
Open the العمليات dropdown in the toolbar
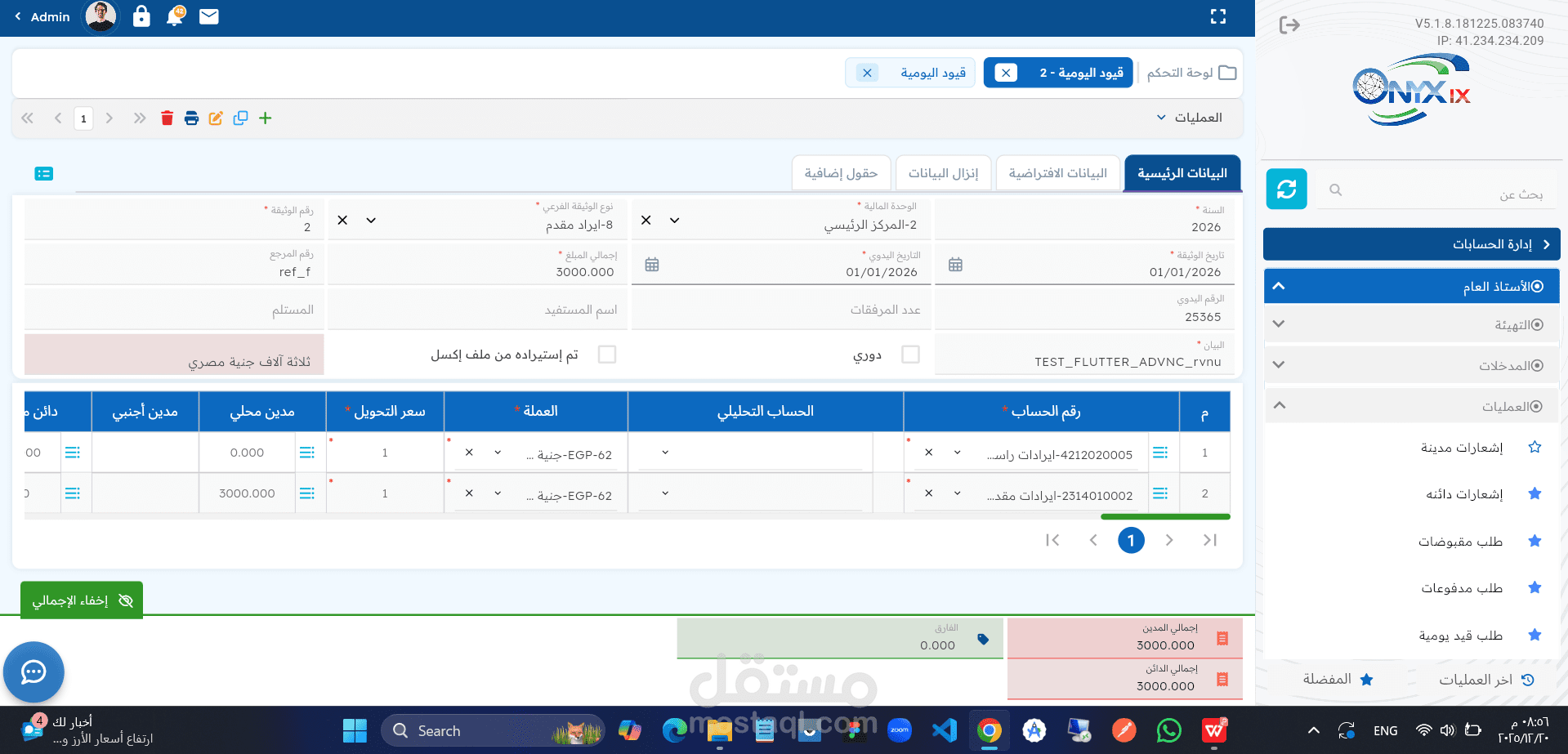[1190, 118]
